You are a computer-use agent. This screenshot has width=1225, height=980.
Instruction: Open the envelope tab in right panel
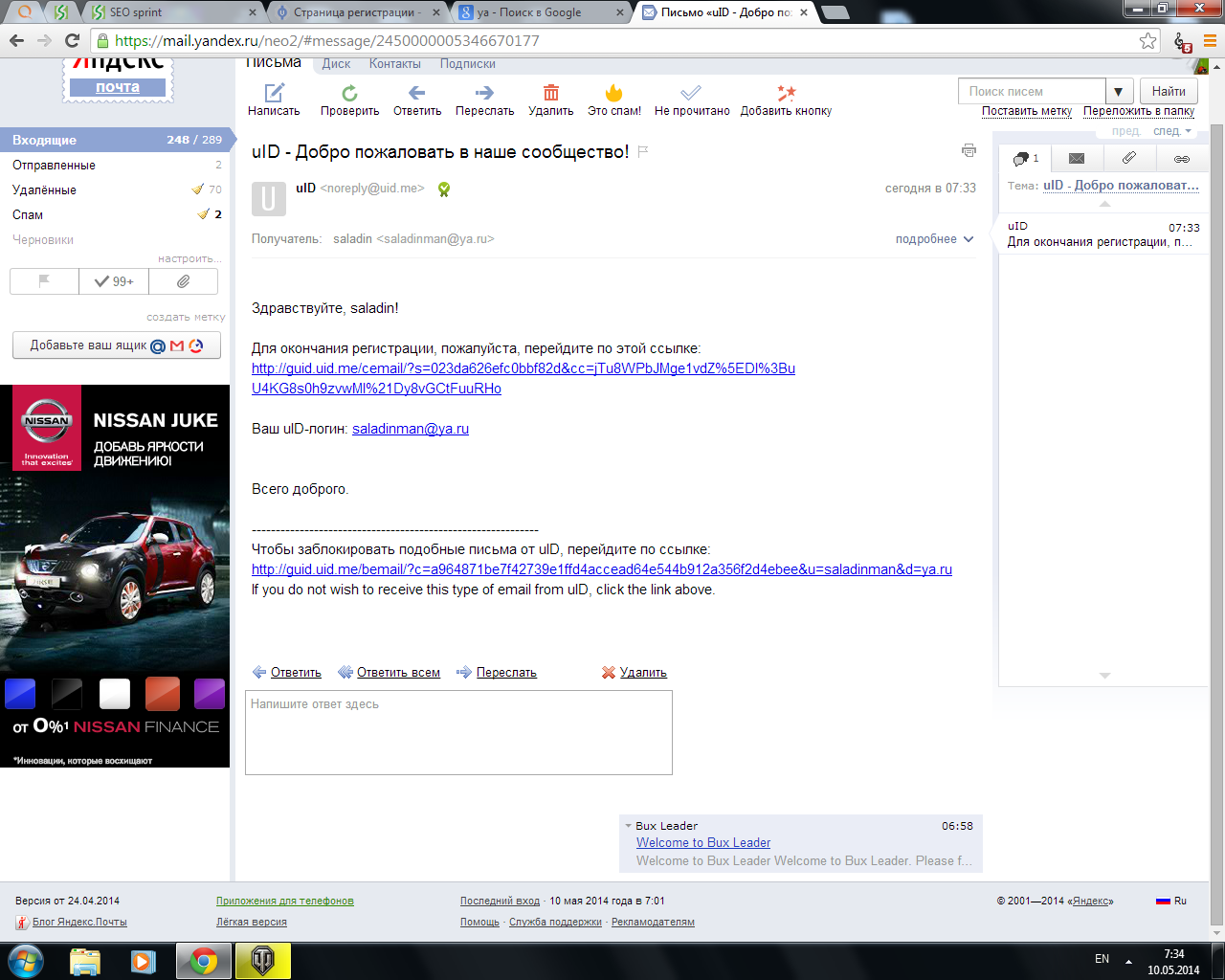(x=1077, y=158)
